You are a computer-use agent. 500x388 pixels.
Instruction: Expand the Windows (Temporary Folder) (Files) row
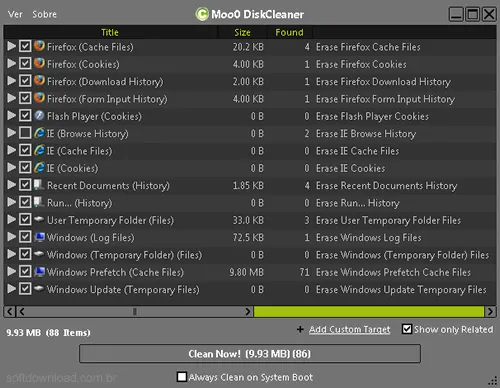click(12, 254)
